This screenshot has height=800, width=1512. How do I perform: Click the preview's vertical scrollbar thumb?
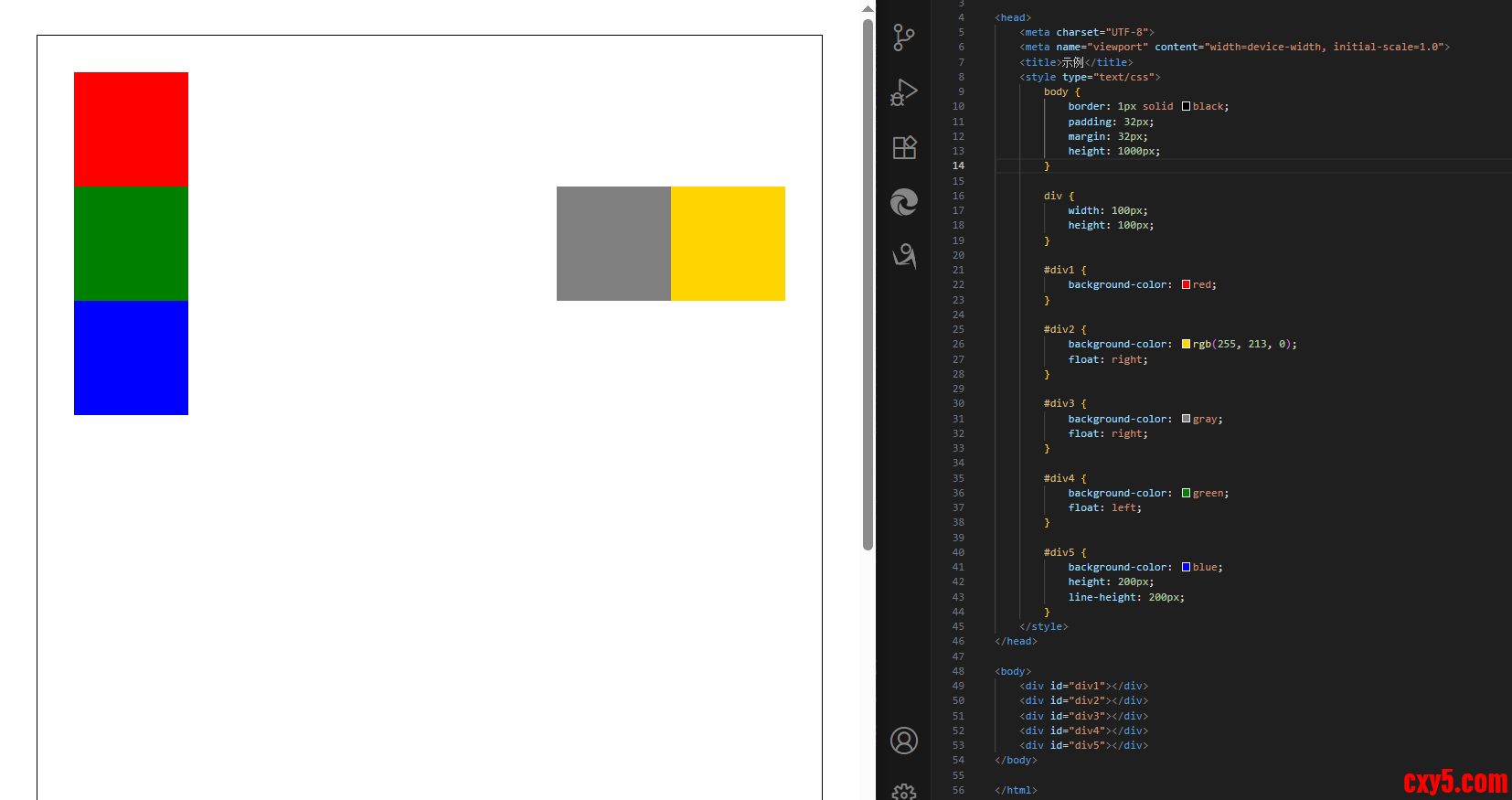coord(868,283)
